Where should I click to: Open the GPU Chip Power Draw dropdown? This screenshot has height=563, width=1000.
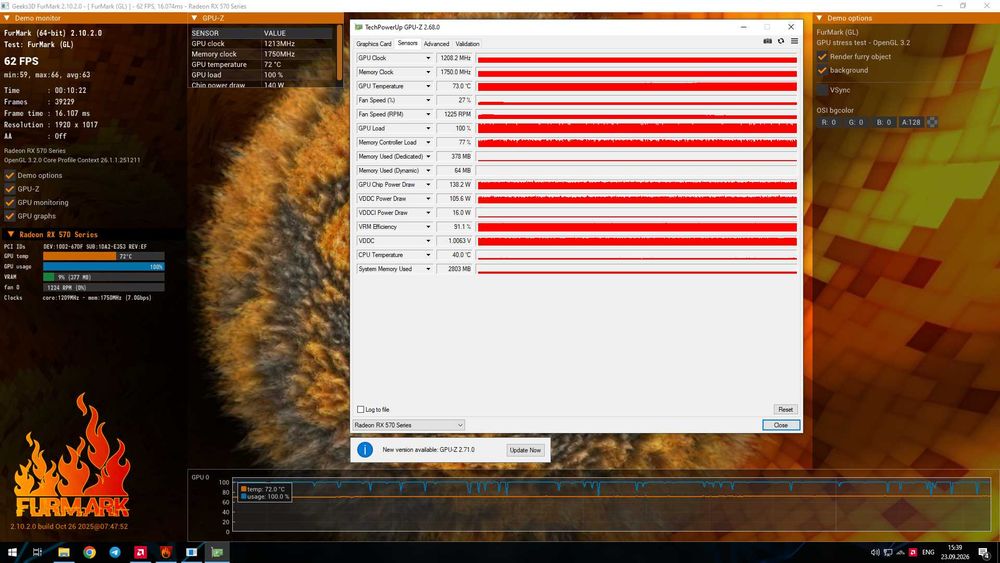[428, 184]
